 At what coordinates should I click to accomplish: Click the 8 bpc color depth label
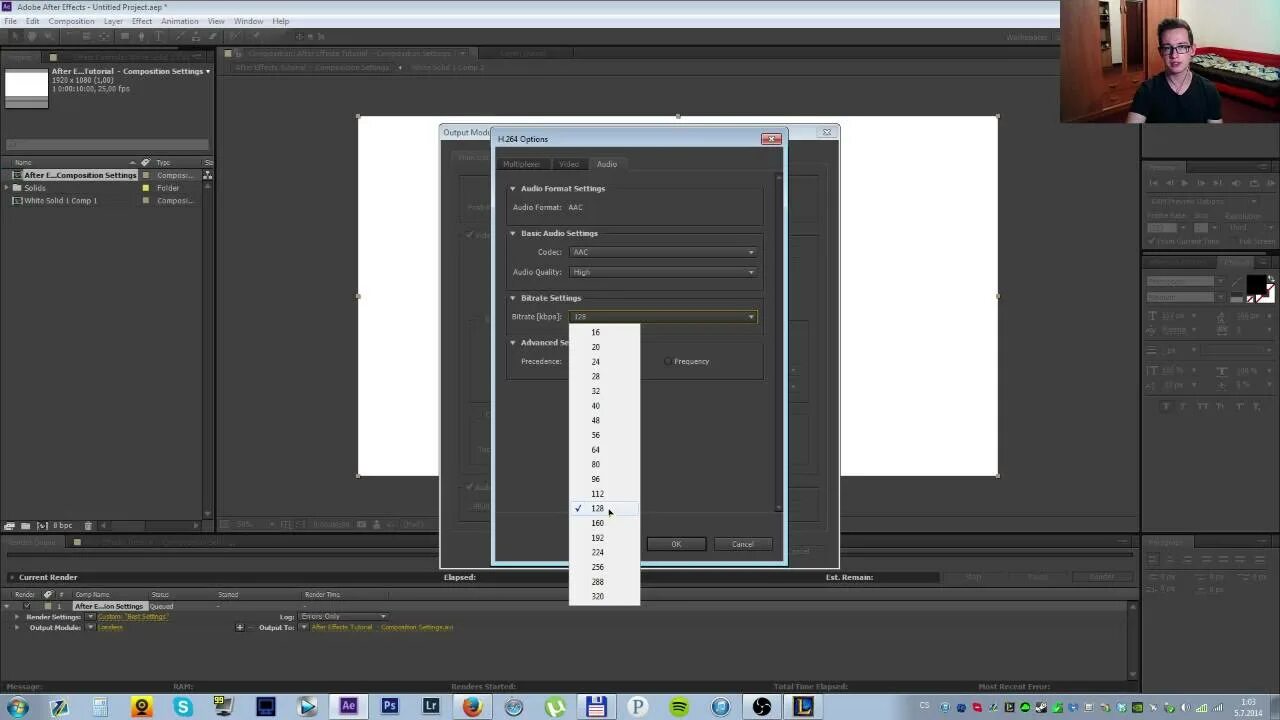click(62, 526)
